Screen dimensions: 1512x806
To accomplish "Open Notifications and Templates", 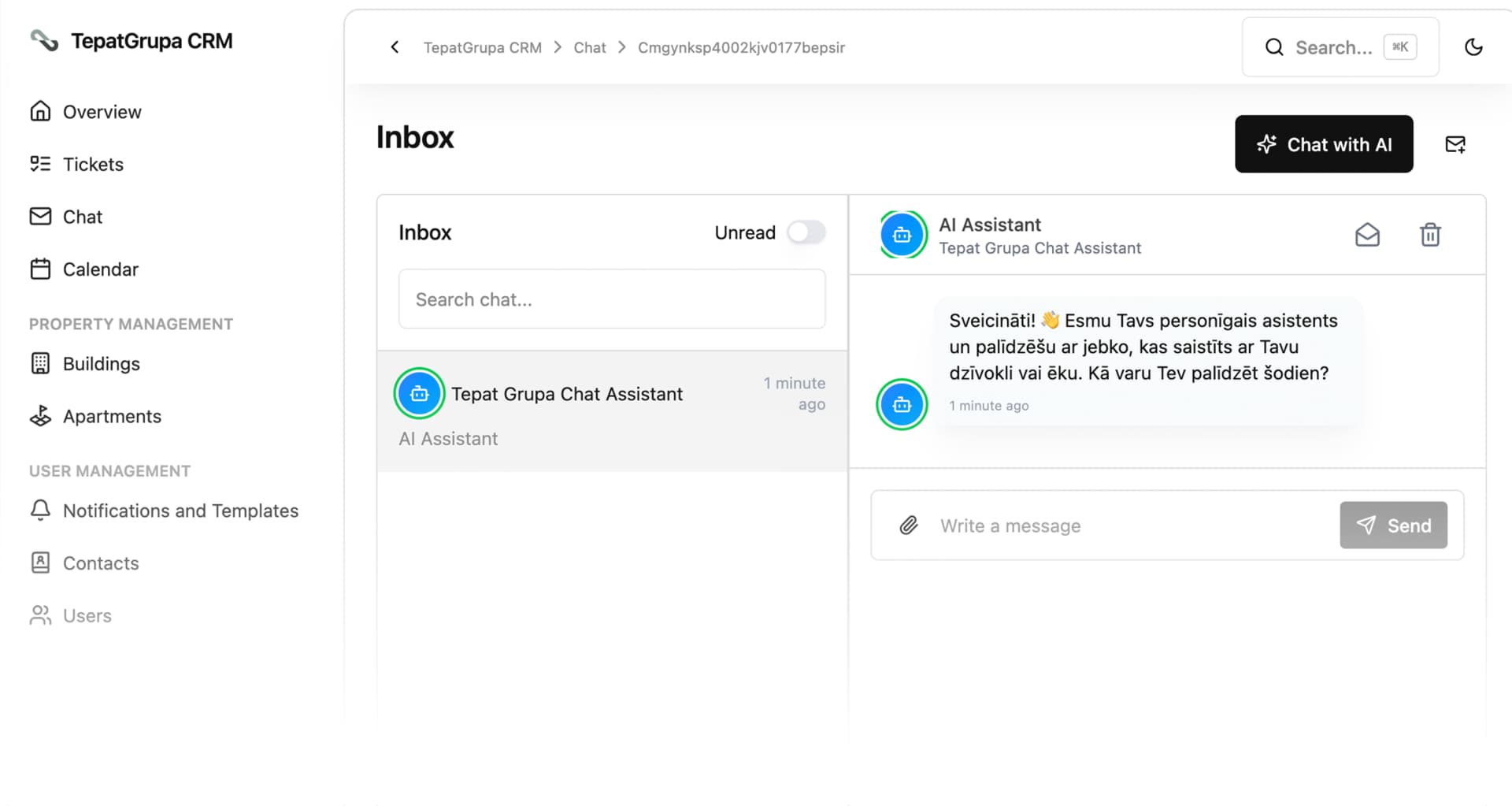I will (180, 511).
